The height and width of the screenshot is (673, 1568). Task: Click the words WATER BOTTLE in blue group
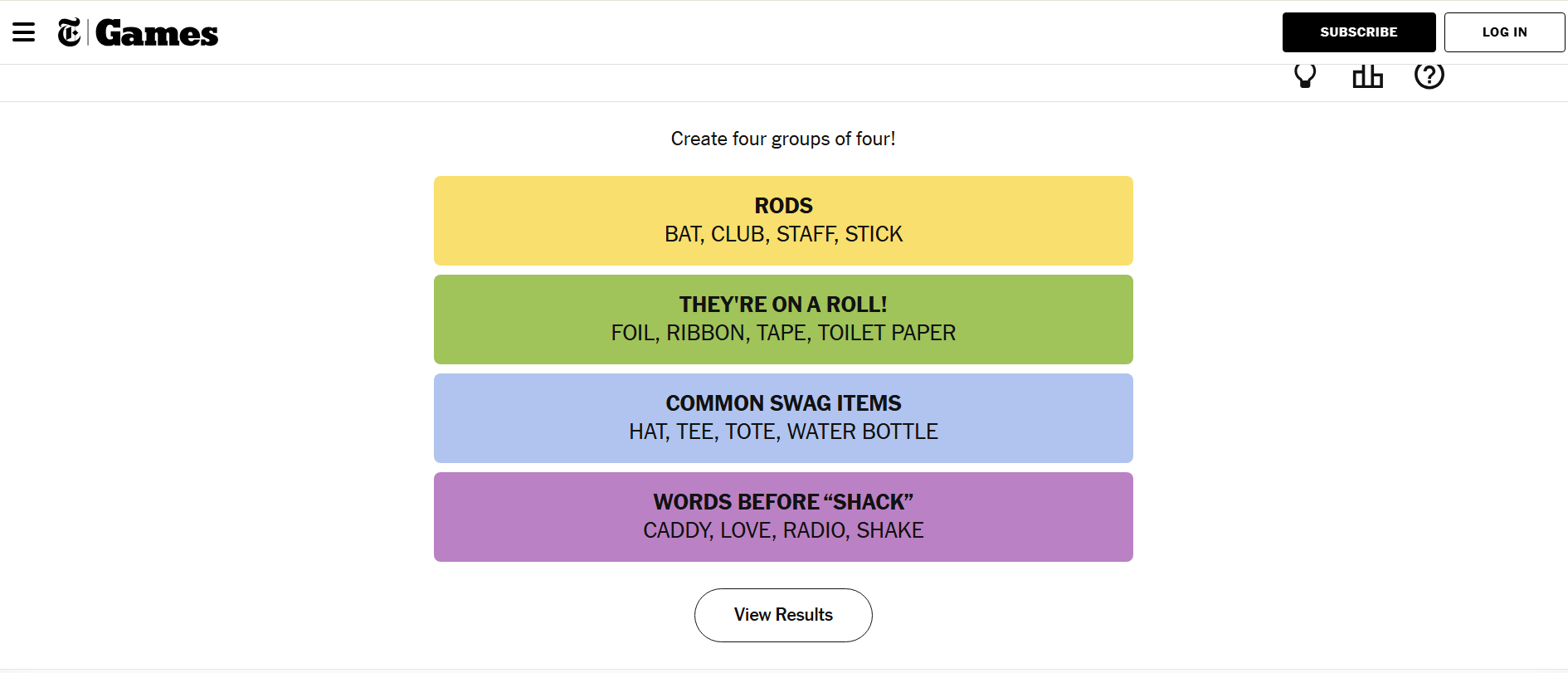tap(862, 432)
